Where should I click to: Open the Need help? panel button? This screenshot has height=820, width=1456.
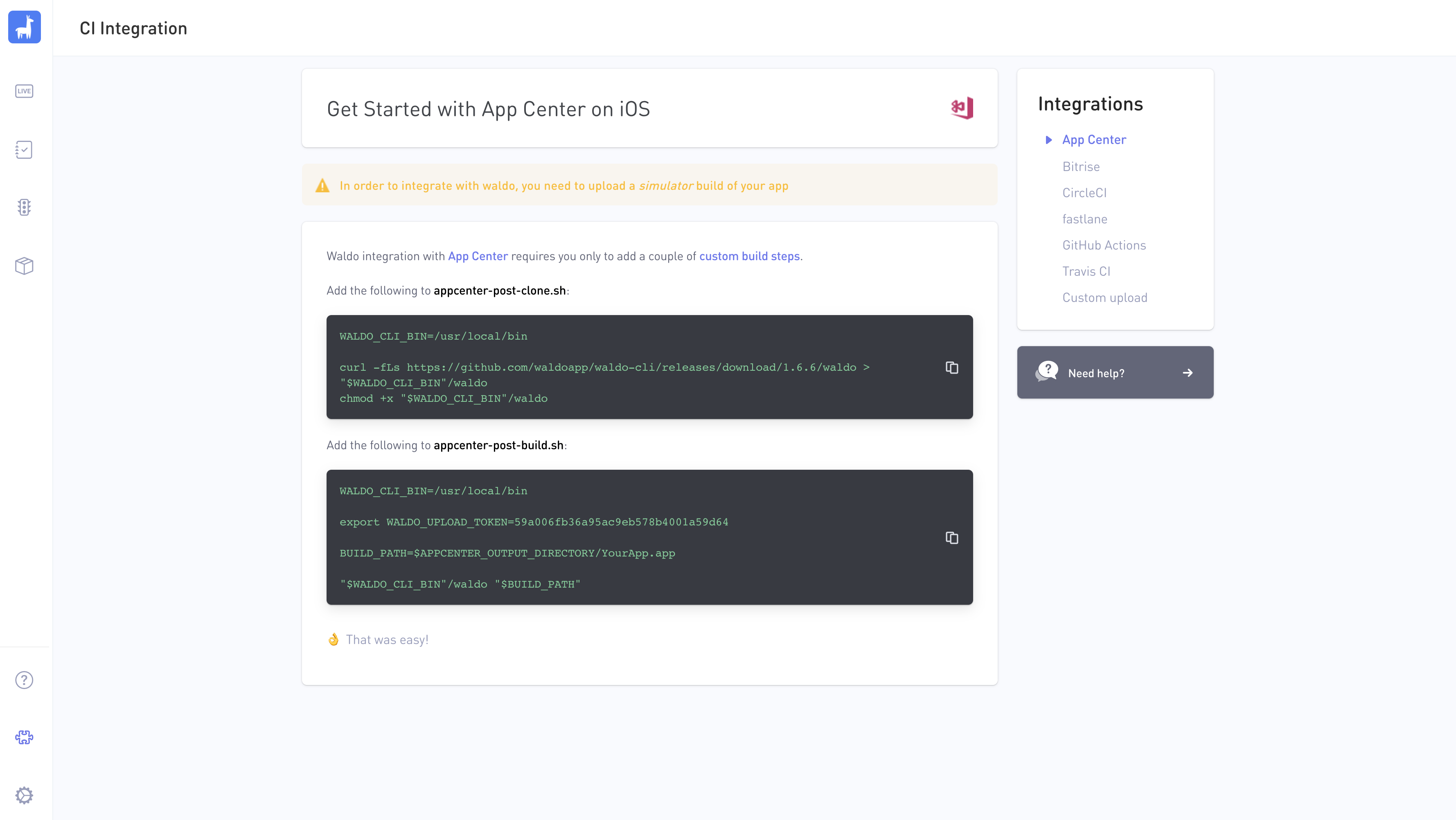coord(1115,372)
